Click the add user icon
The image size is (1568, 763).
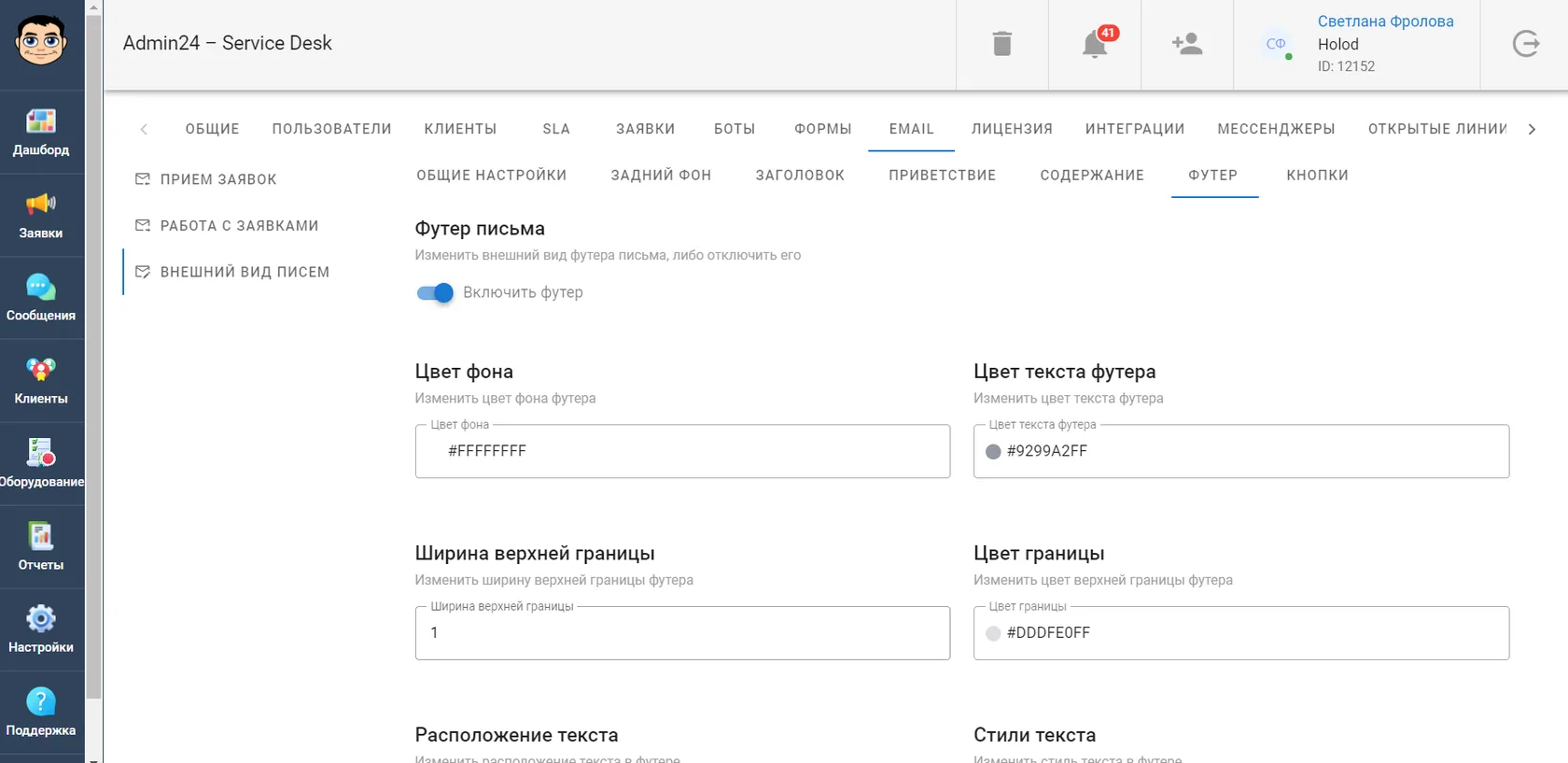(1187, 44)
